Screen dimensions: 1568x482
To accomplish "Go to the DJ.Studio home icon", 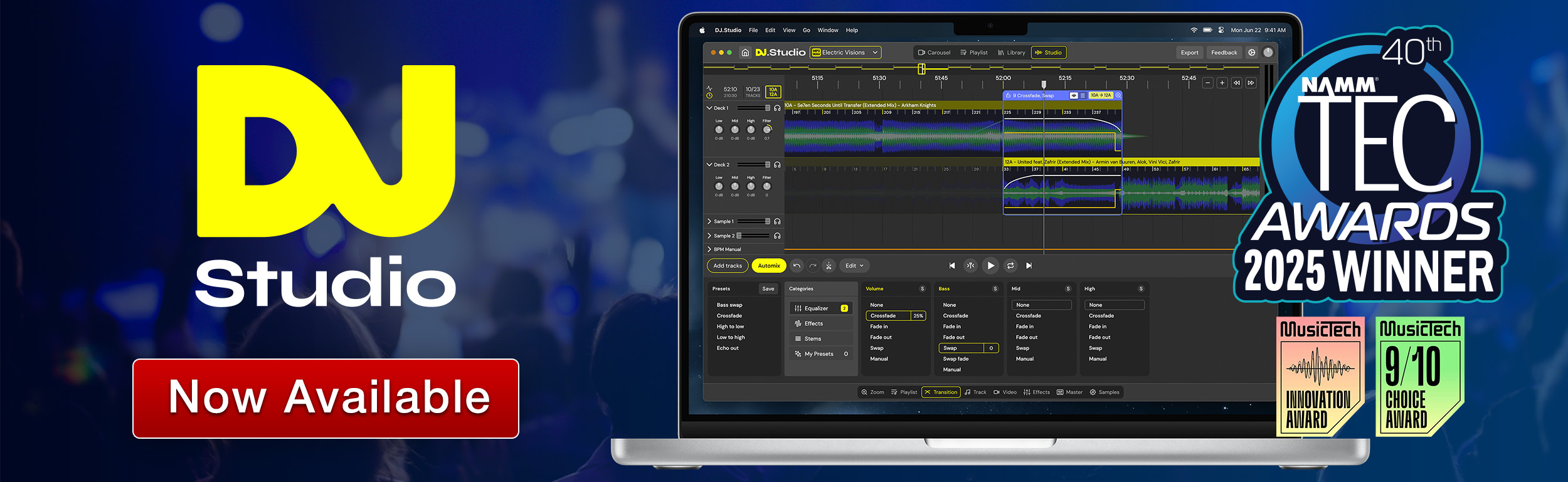I will (x=745, y=53).
